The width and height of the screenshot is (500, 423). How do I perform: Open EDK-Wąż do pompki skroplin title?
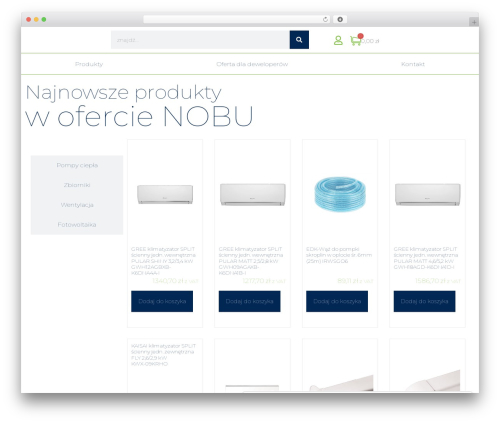click(339, 255)
